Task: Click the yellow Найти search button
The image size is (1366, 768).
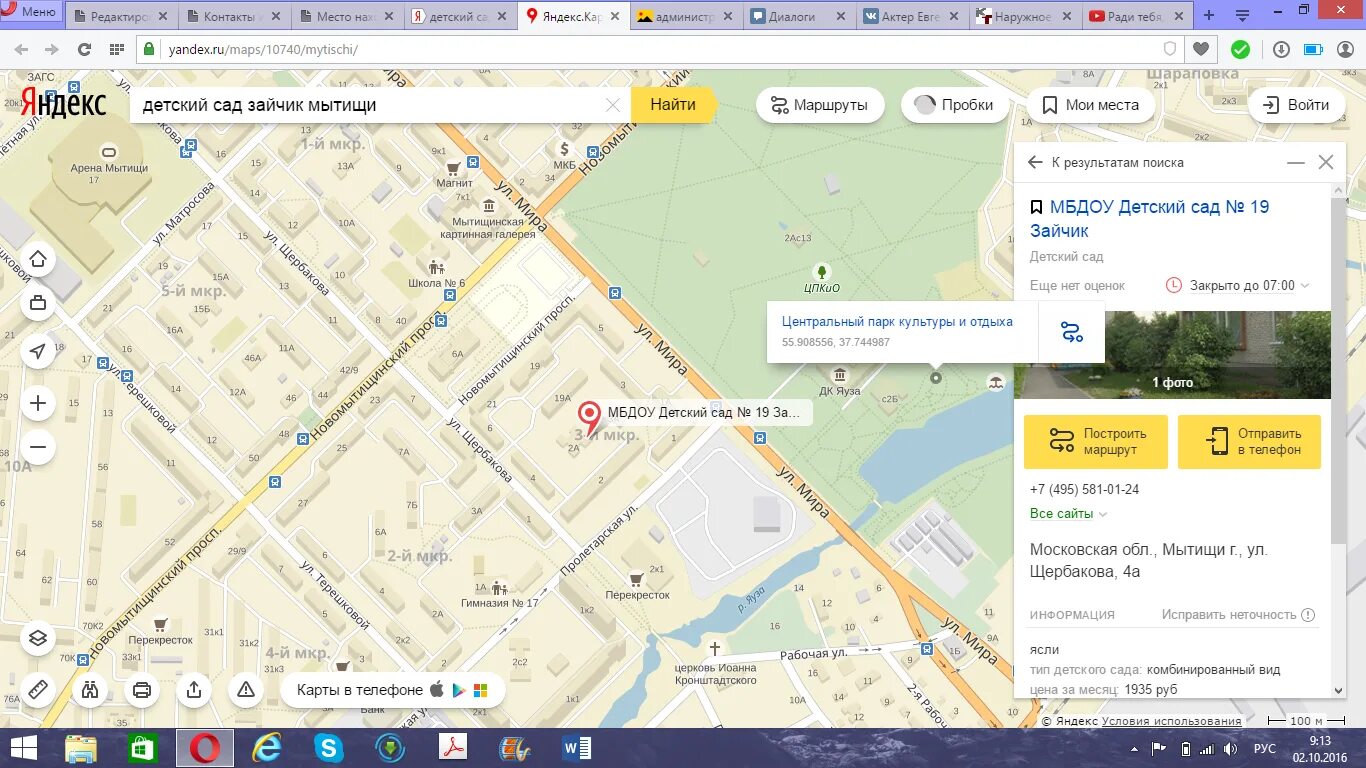Action: [673, 105]
